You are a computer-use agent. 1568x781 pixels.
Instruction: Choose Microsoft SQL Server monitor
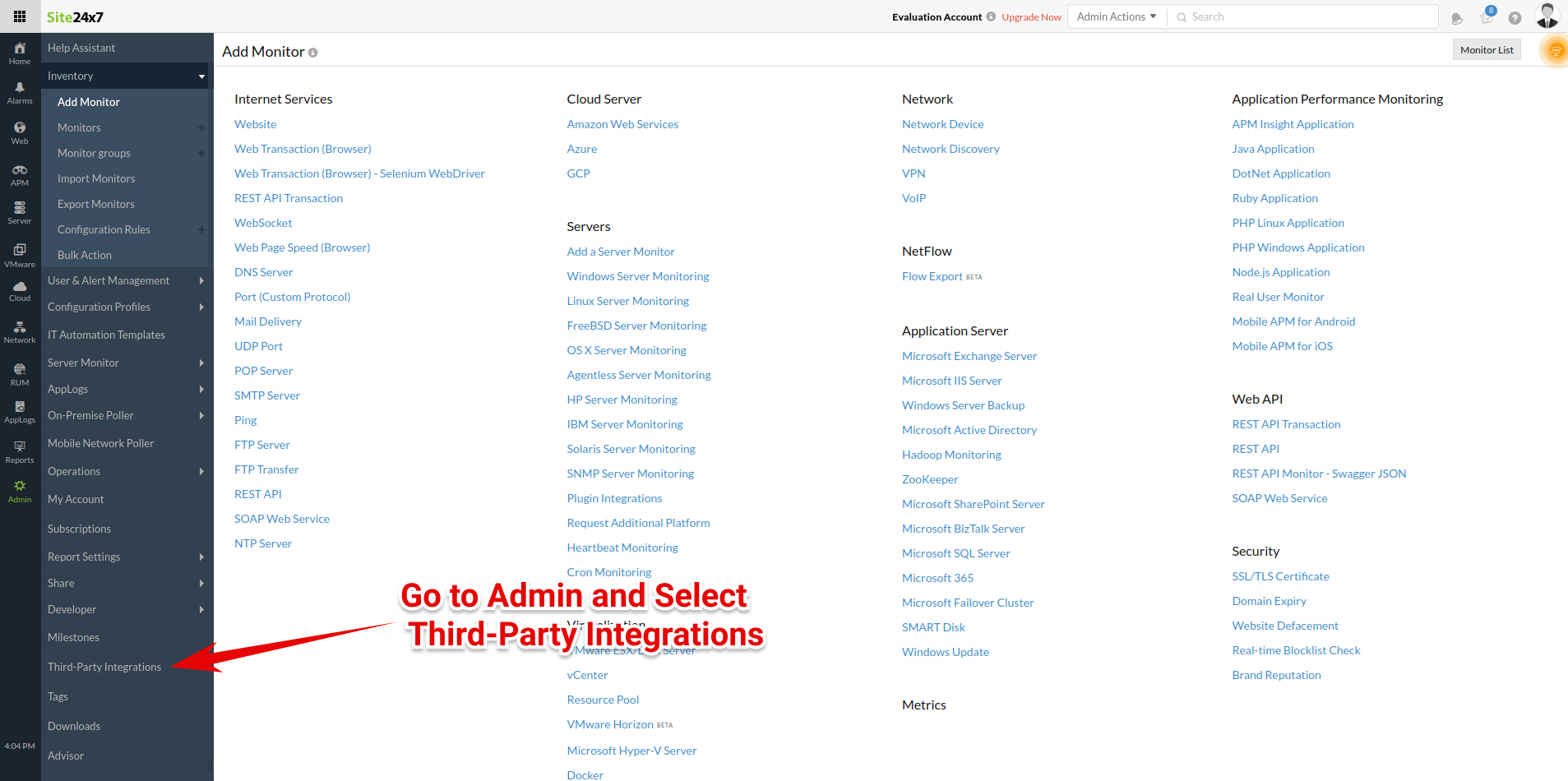click(955, 553)
